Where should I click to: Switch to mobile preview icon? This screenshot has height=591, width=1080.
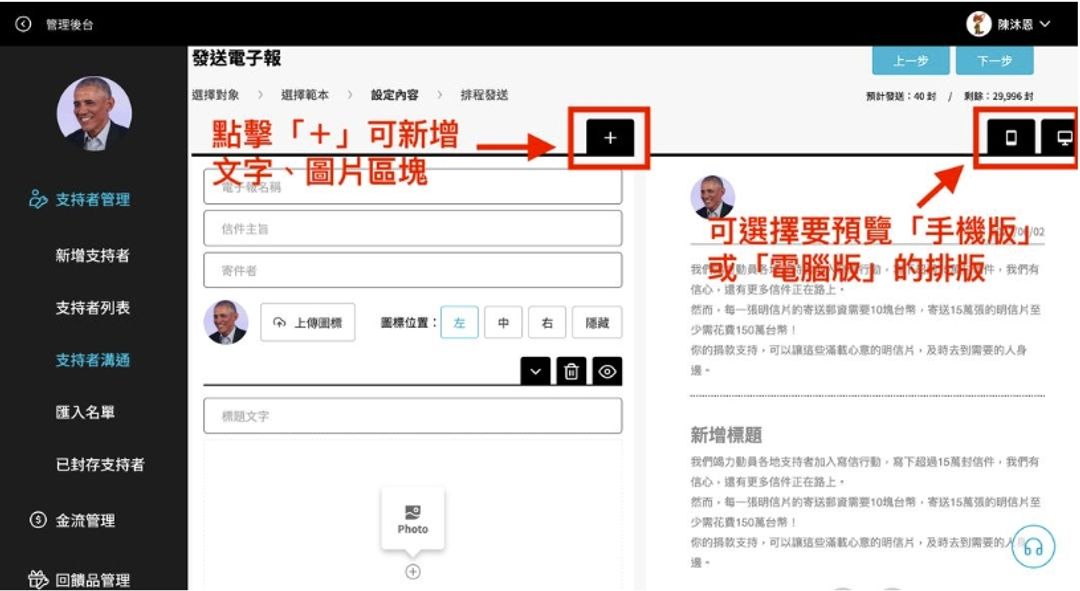point(1011,138)
